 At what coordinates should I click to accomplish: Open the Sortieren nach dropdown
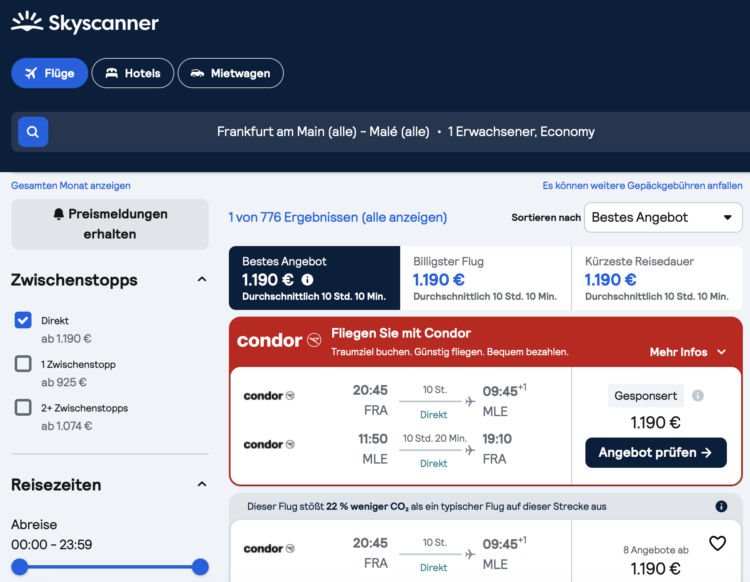pyautogui.click(x=663, y=218)
